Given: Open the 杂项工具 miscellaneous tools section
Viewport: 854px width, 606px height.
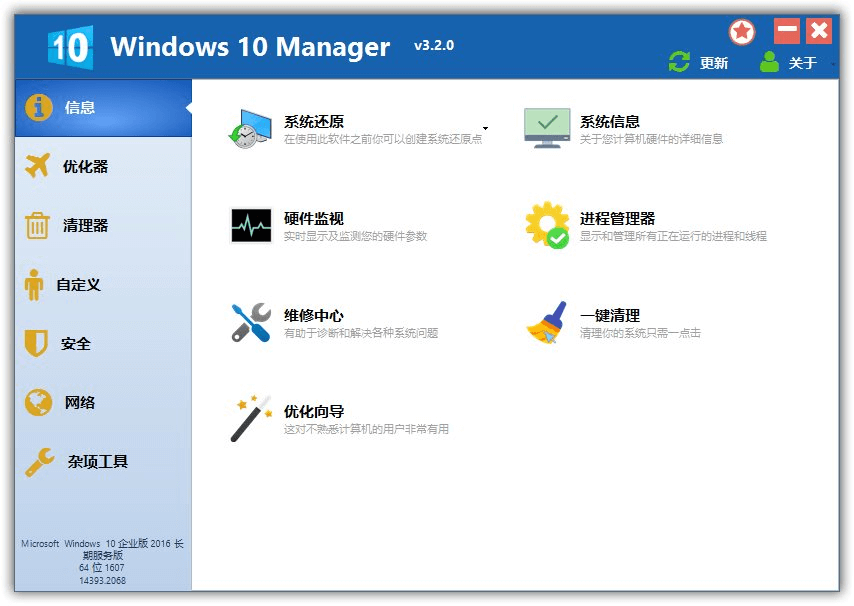Looking at the screenshot, I should [x=95, y=461].
